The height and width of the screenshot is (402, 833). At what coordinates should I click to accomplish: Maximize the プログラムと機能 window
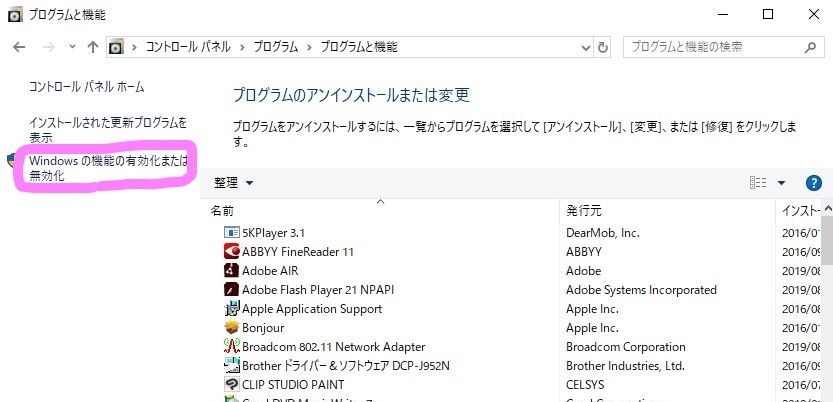(768, 14)
